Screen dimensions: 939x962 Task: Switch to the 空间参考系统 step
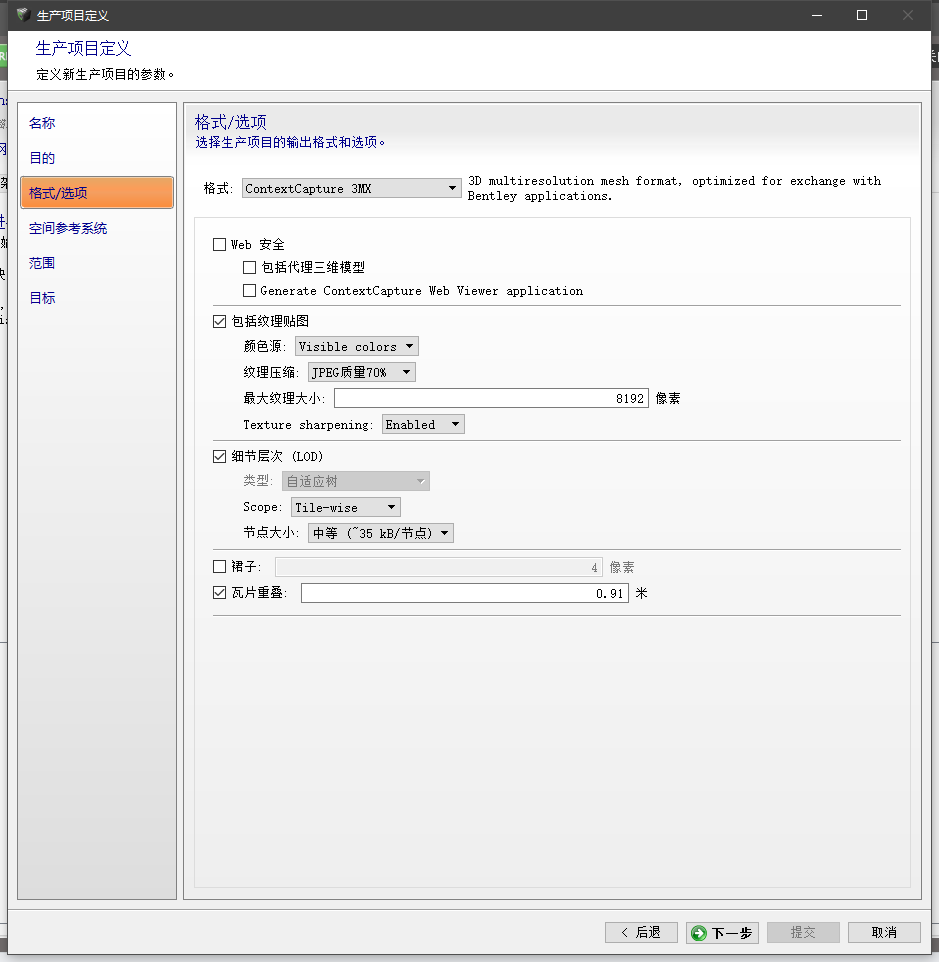click(68, 228)
